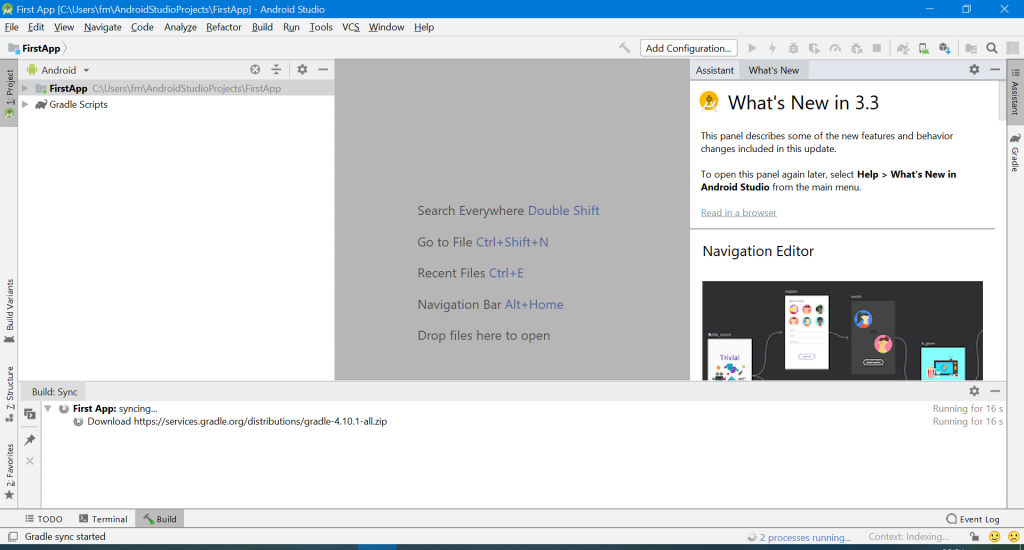The image size is (1024, 550).
Task: Click the grey X icon in Build sidebar
Action: tap(30, 461)
